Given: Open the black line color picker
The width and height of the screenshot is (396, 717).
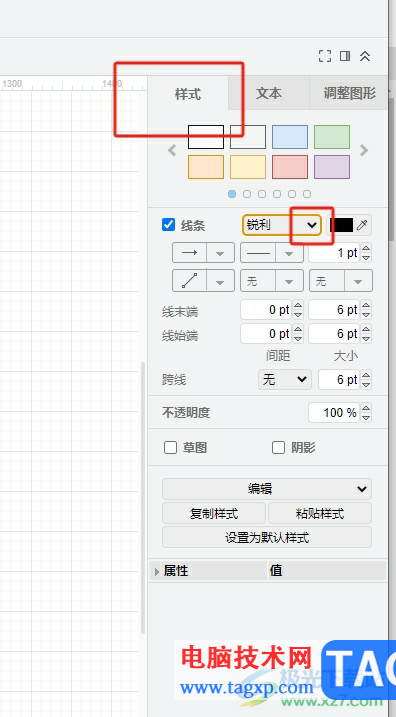Looking at the screenshot, I should coord(342,225).
